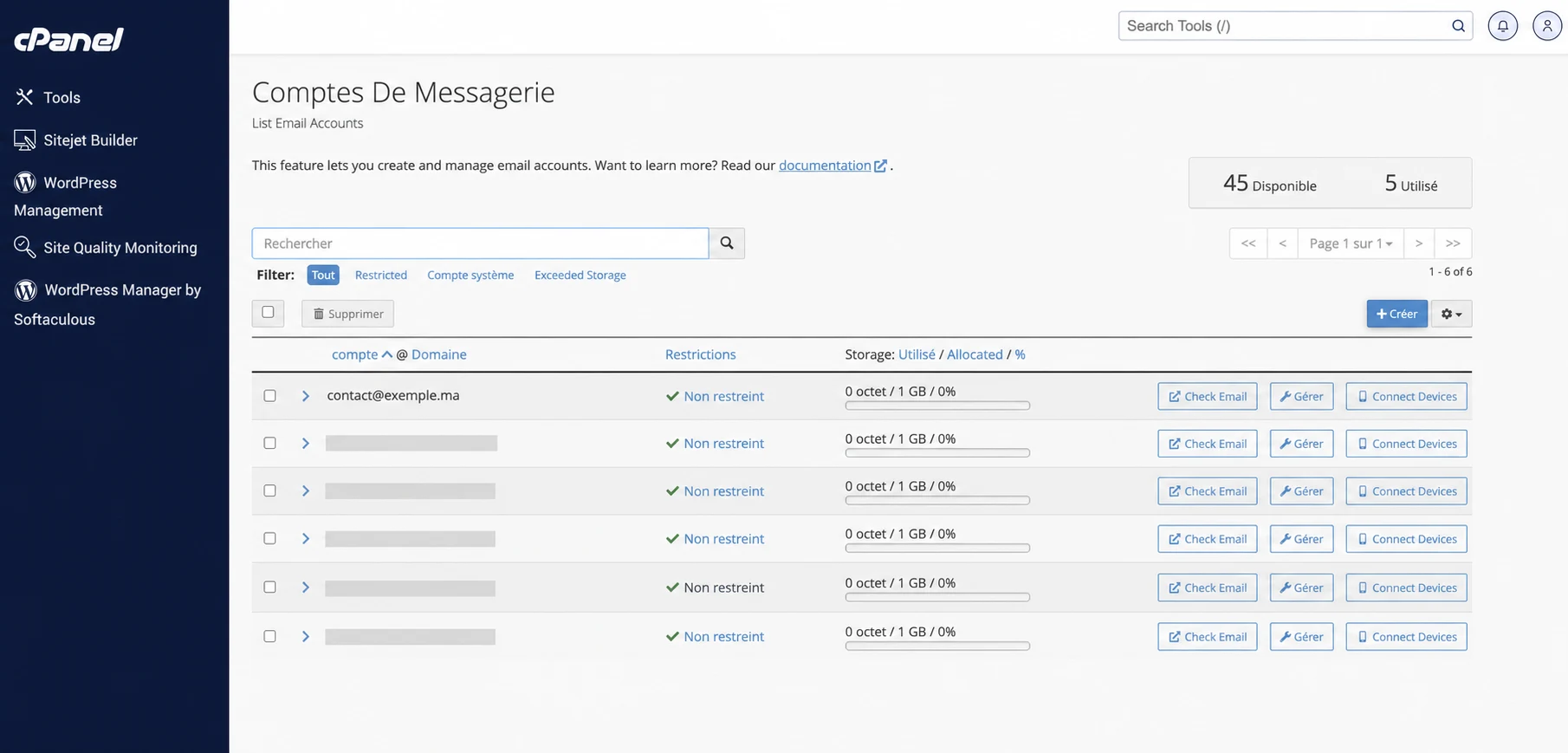The width and height of the screenshot is (1568, 753).
Task: Sort storage by Allocated
Action: [975, 354]
